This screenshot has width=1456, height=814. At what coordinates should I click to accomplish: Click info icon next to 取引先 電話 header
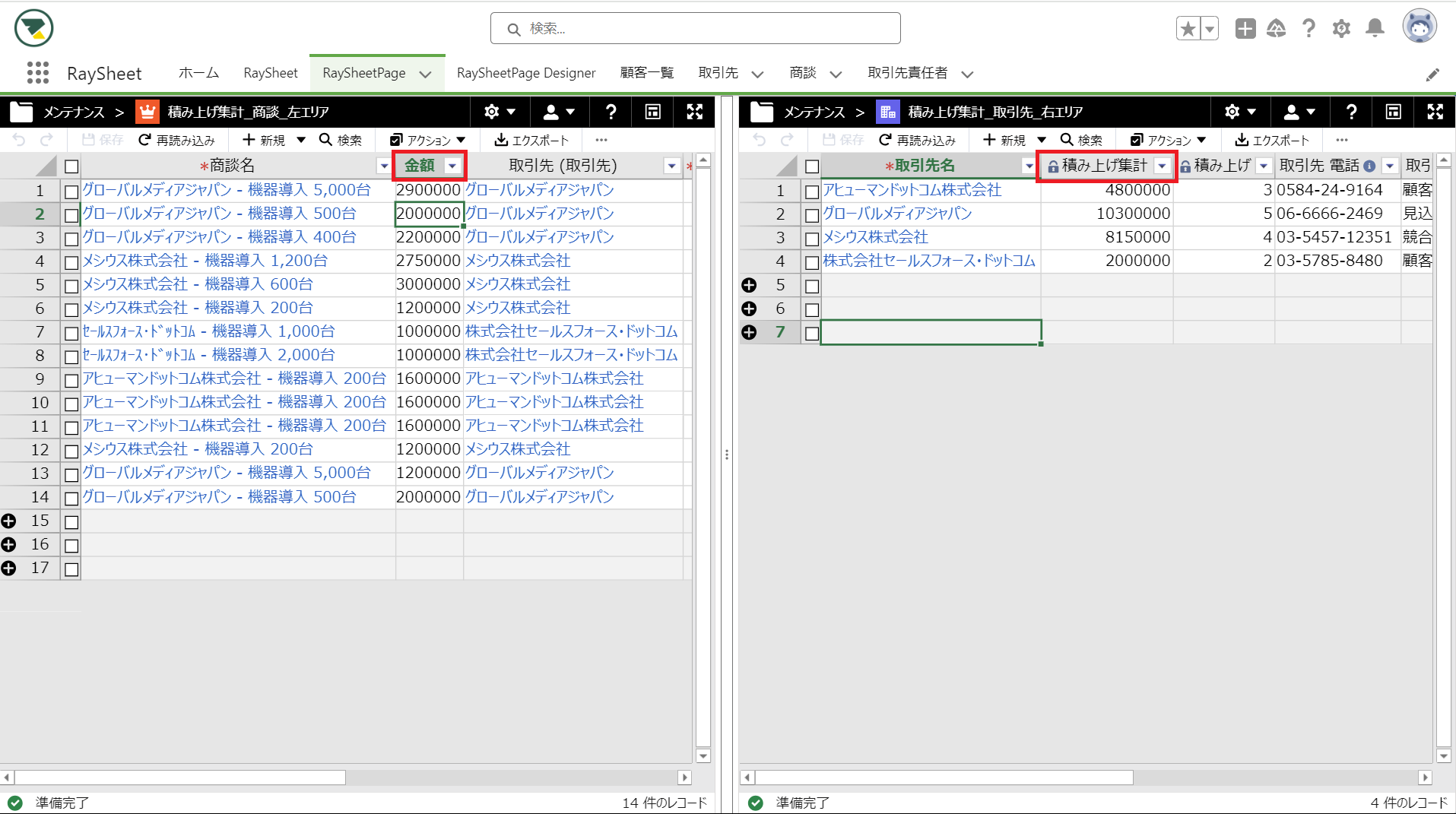point(1369,166)
